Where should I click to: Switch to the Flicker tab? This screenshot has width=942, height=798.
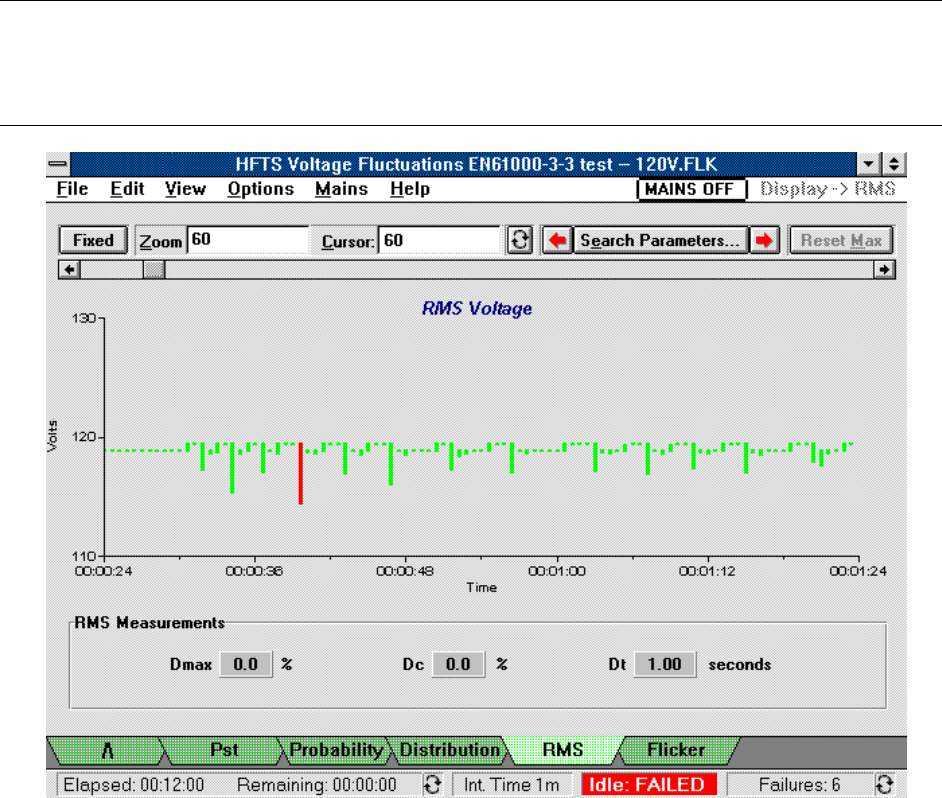(x=676, y=749)
